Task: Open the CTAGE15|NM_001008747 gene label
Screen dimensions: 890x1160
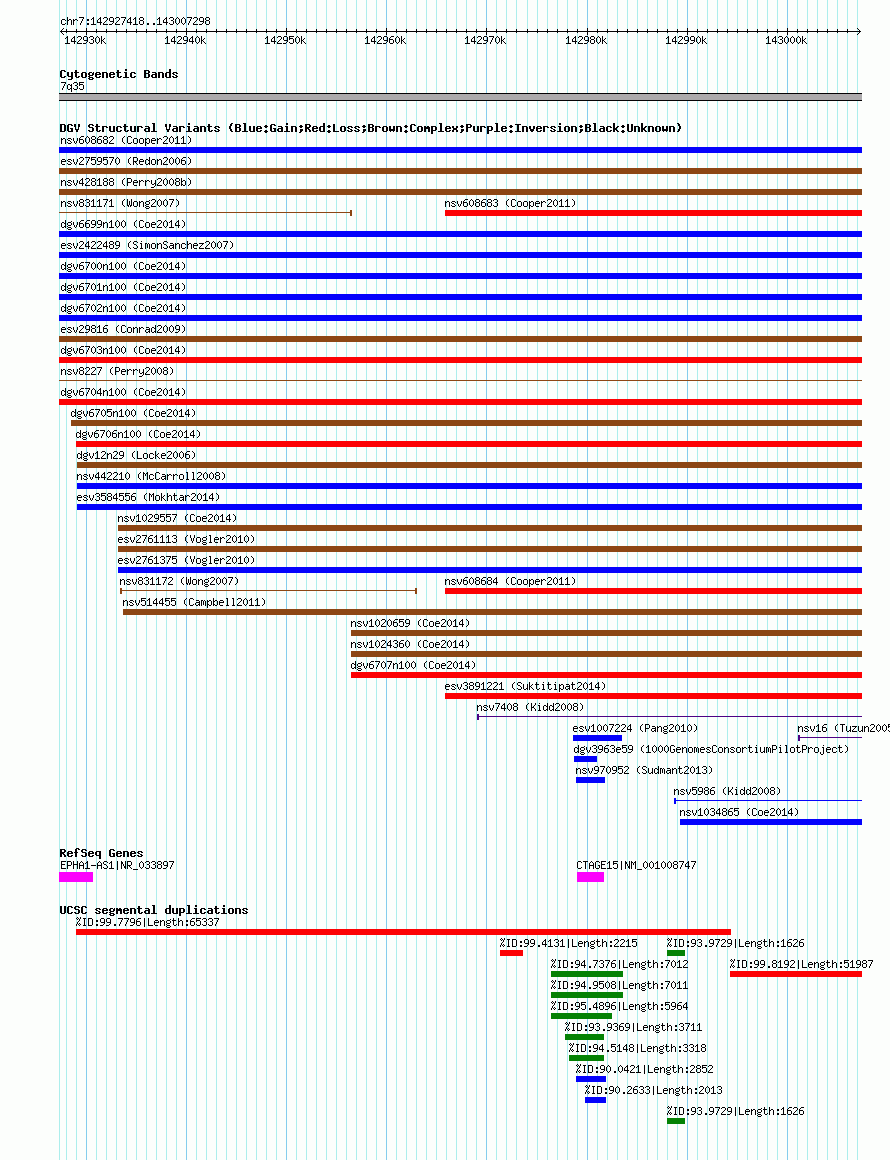Action: coord(636,865)
